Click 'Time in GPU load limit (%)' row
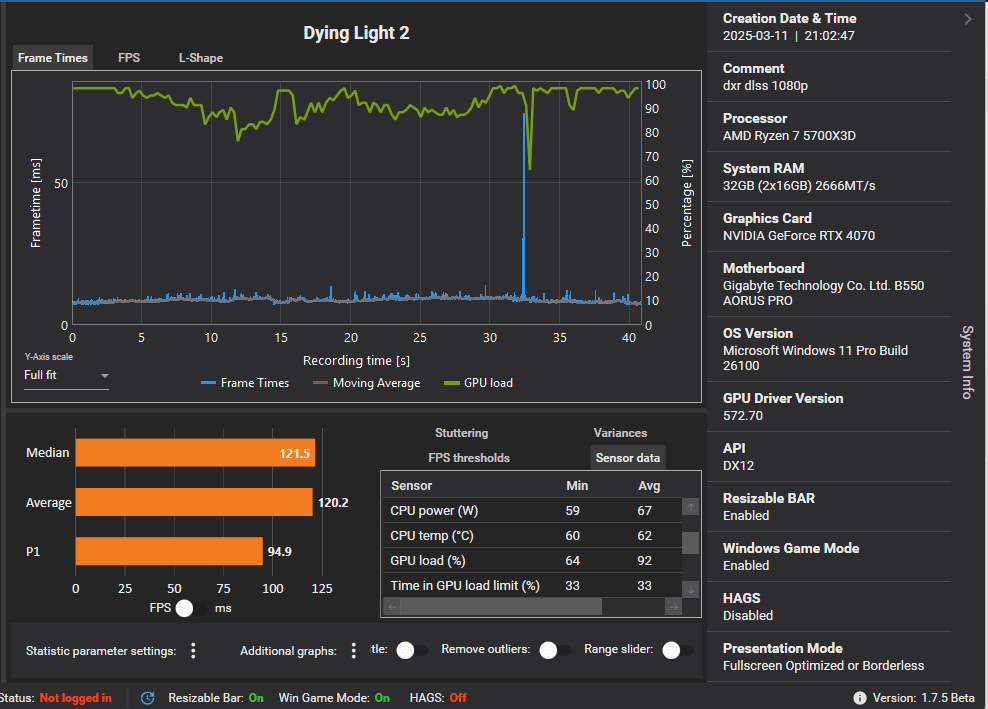This screenshot has width=988, height=709. [x=532, y=585]
